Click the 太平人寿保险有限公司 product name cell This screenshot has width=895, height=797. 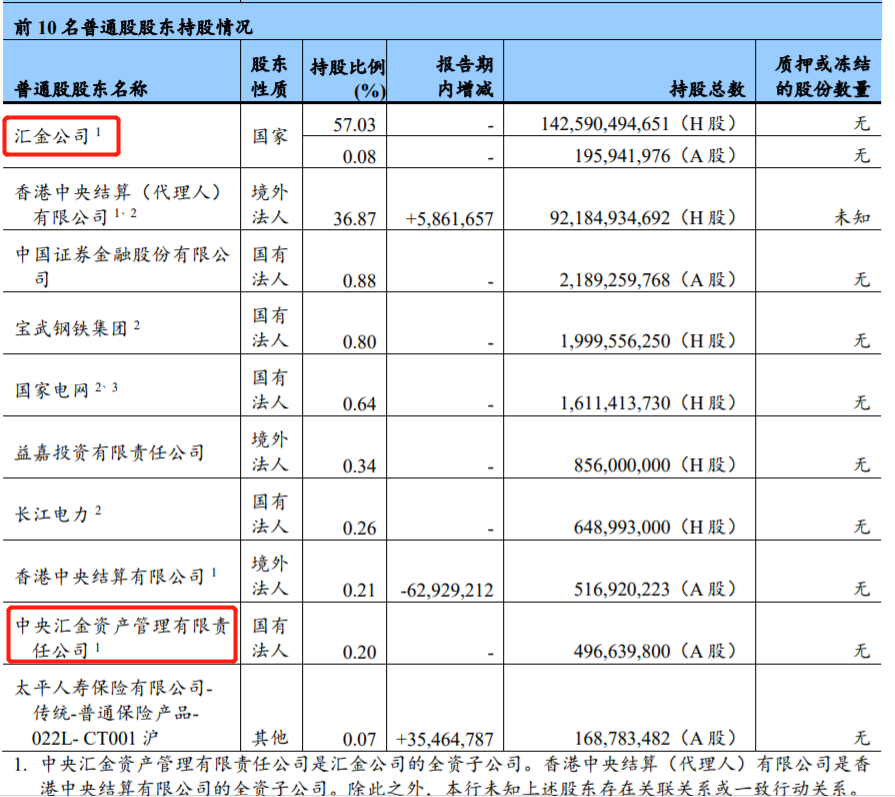[x=114, y=713]
